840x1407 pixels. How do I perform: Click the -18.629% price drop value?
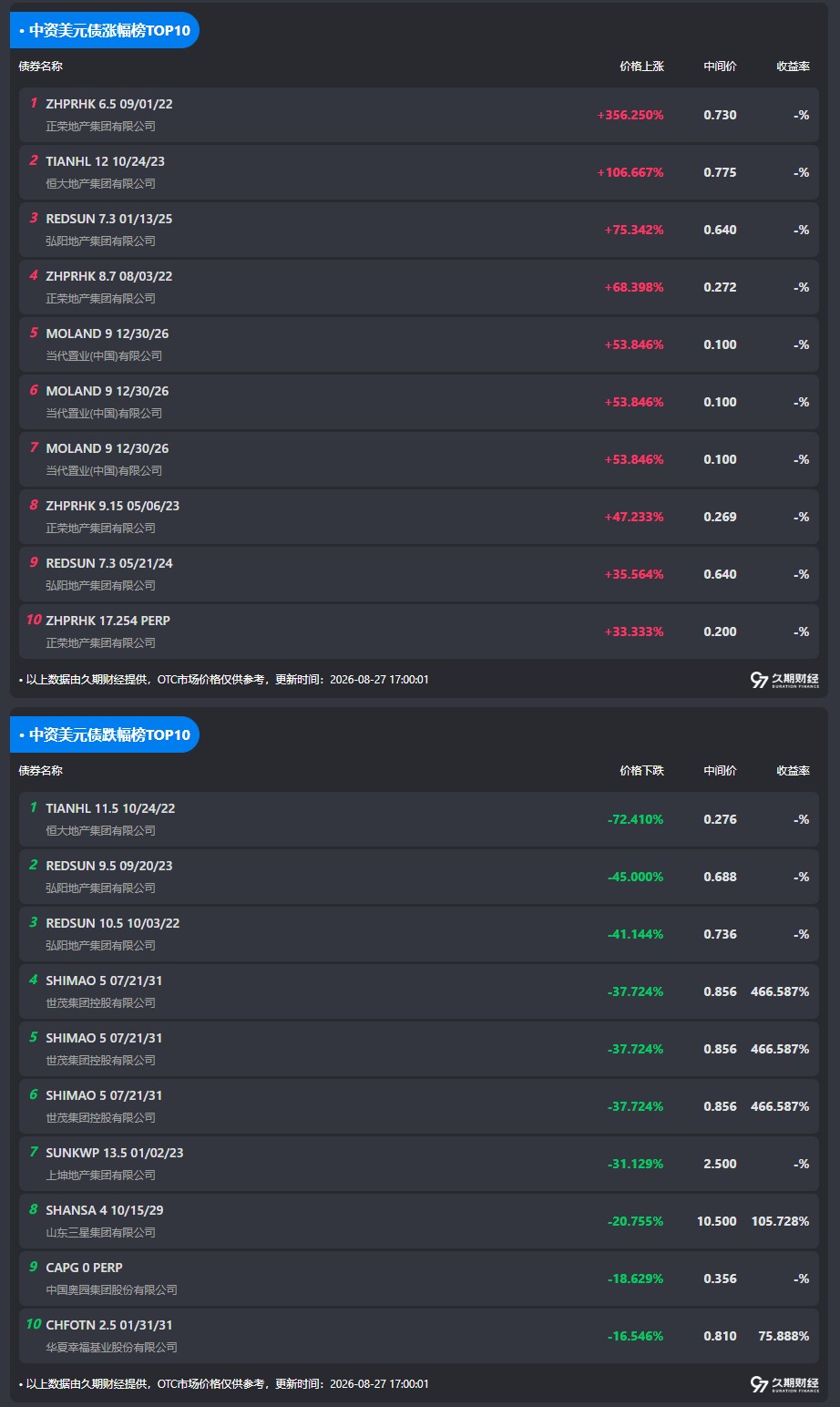click(636, 1279)
